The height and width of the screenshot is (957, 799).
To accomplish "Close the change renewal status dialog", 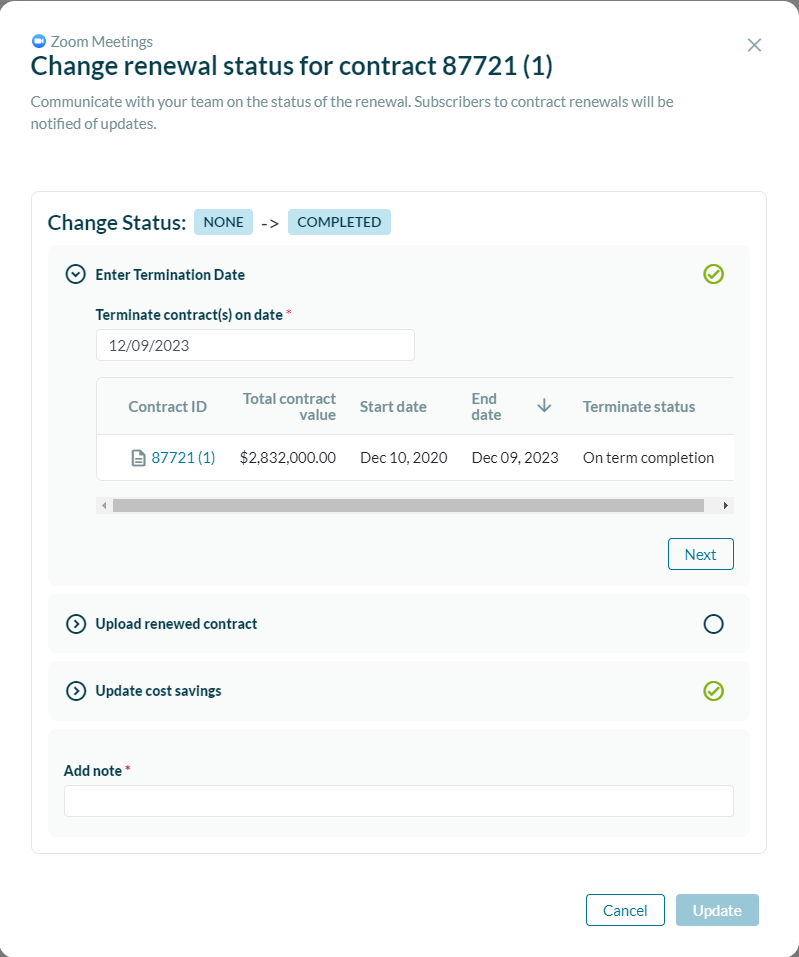I will [x=754, y=45].
